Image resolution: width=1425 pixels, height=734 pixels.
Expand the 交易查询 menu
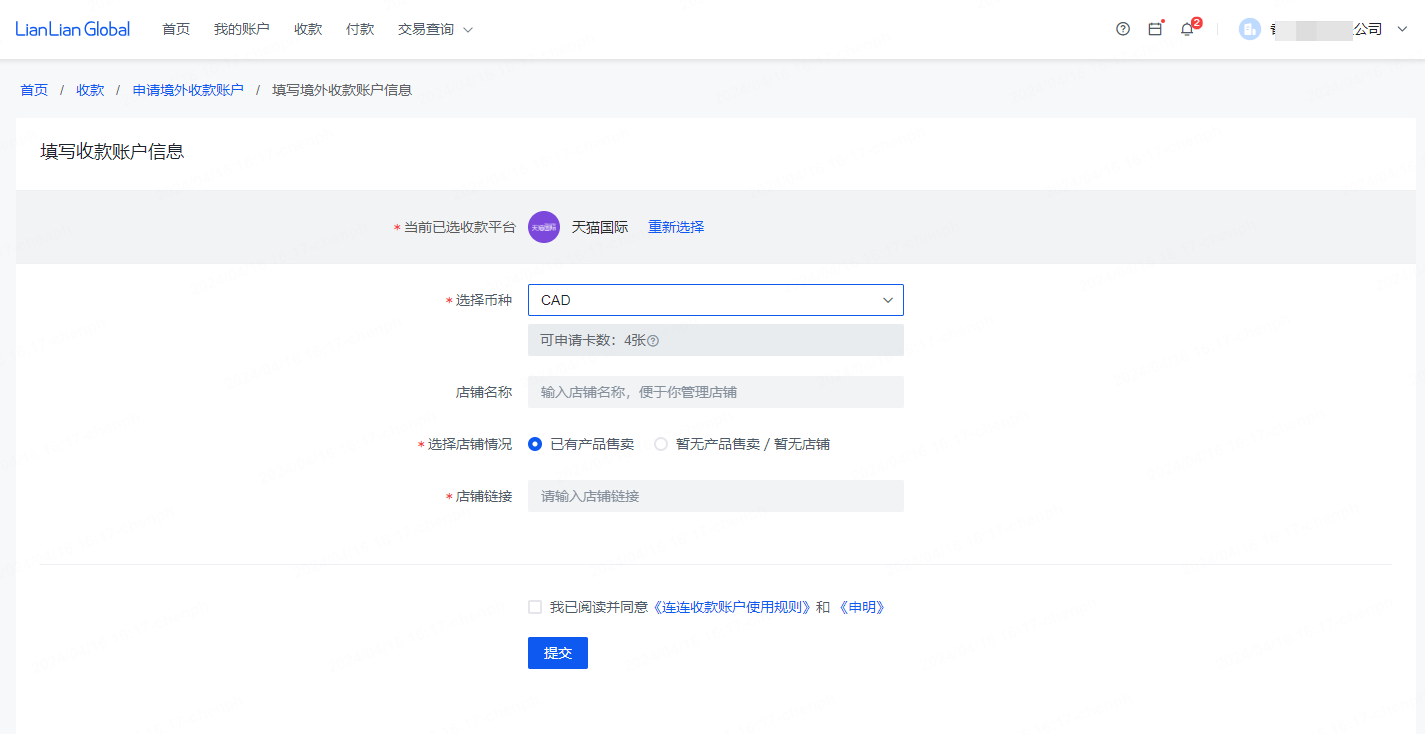pyautogui.click(x=435, y=29)
